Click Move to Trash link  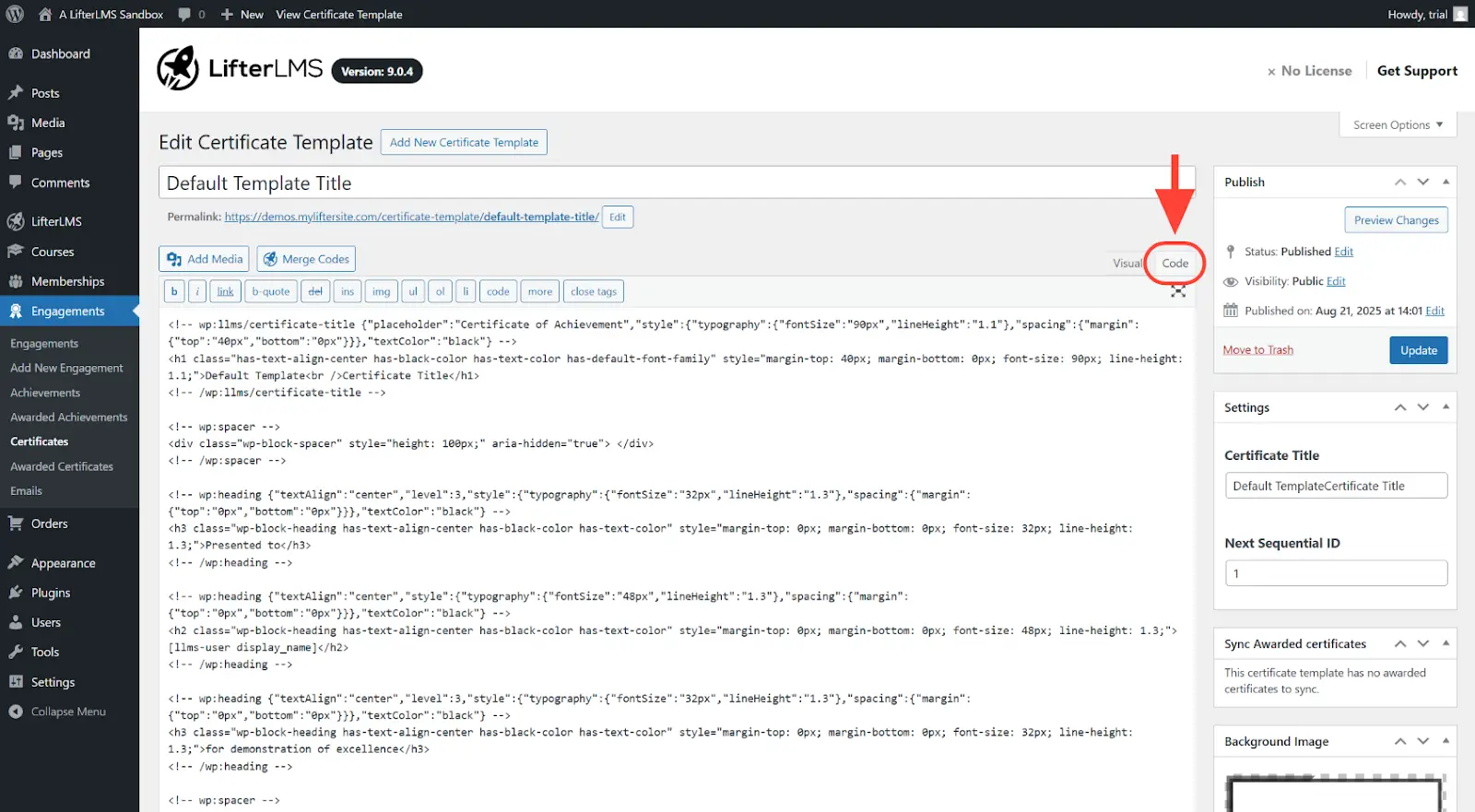(x=1257, y=350)
